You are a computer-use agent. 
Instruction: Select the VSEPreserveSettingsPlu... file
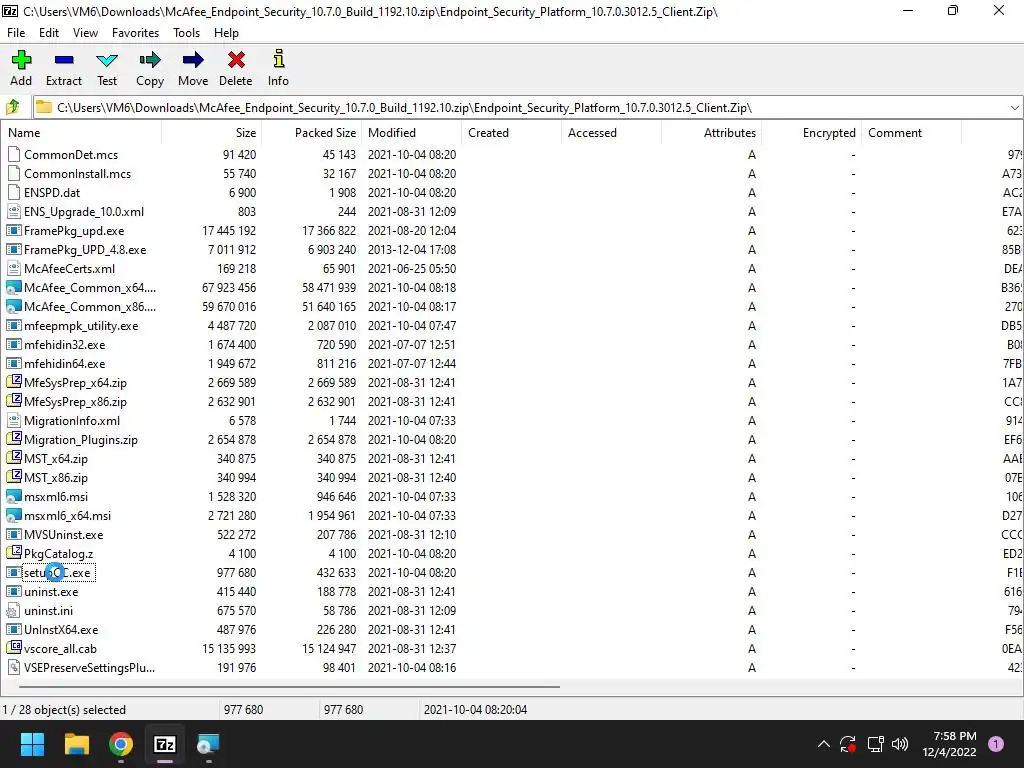89,667
